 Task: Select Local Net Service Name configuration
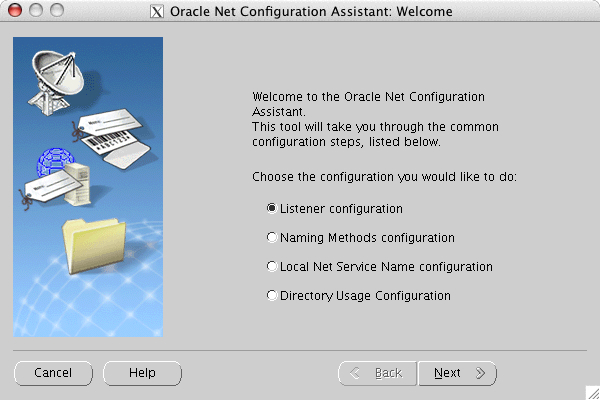(272, 267)
